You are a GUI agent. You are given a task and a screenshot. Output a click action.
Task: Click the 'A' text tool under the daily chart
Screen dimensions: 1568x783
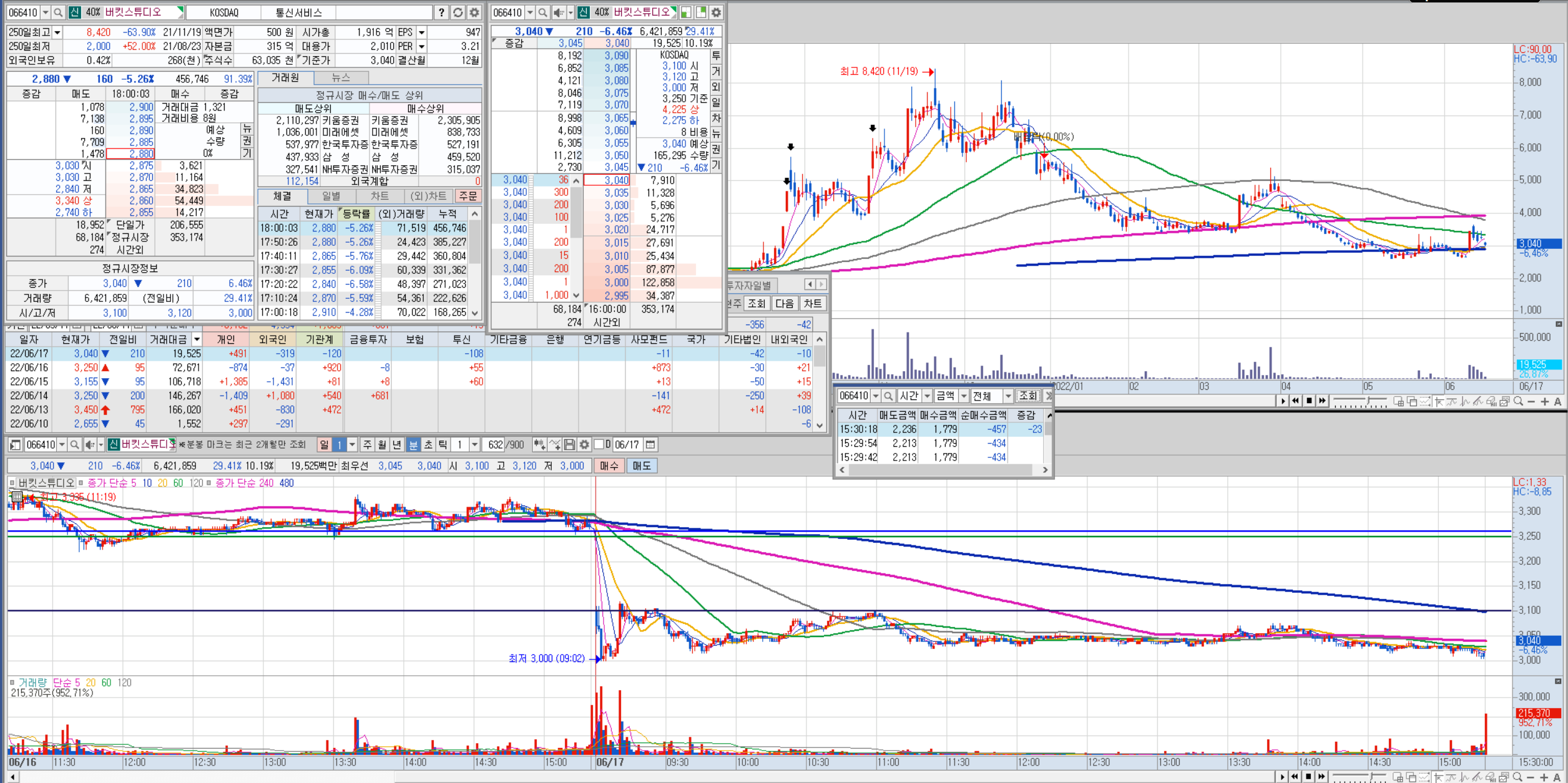[1557, 401]
